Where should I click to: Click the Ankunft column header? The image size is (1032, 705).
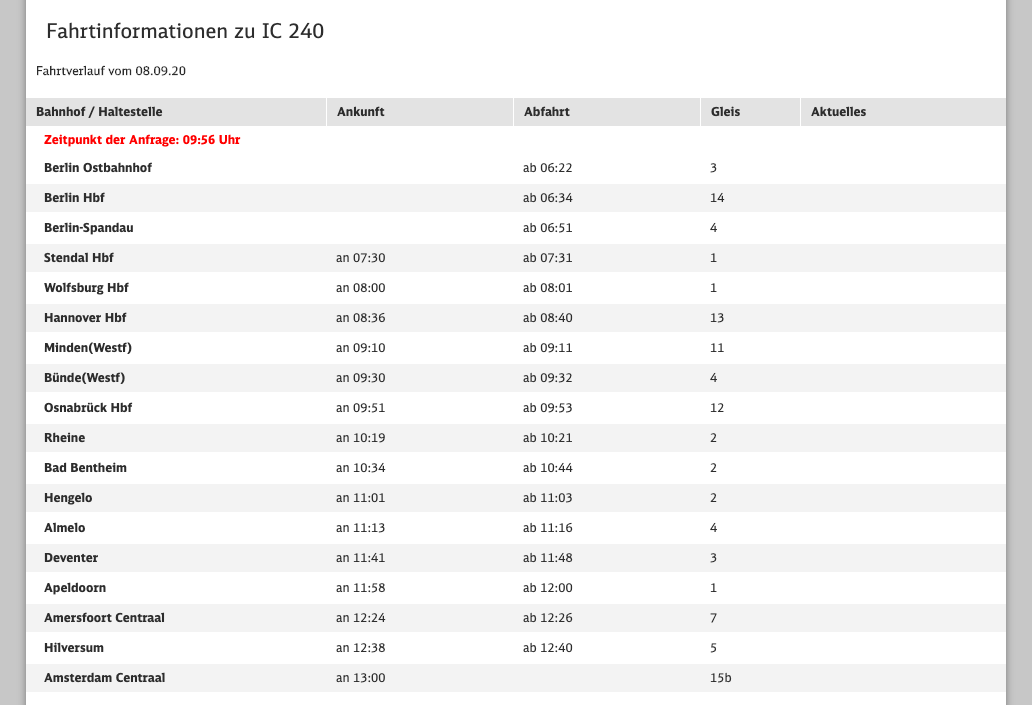pyautogui.click(x=360, y=112)
